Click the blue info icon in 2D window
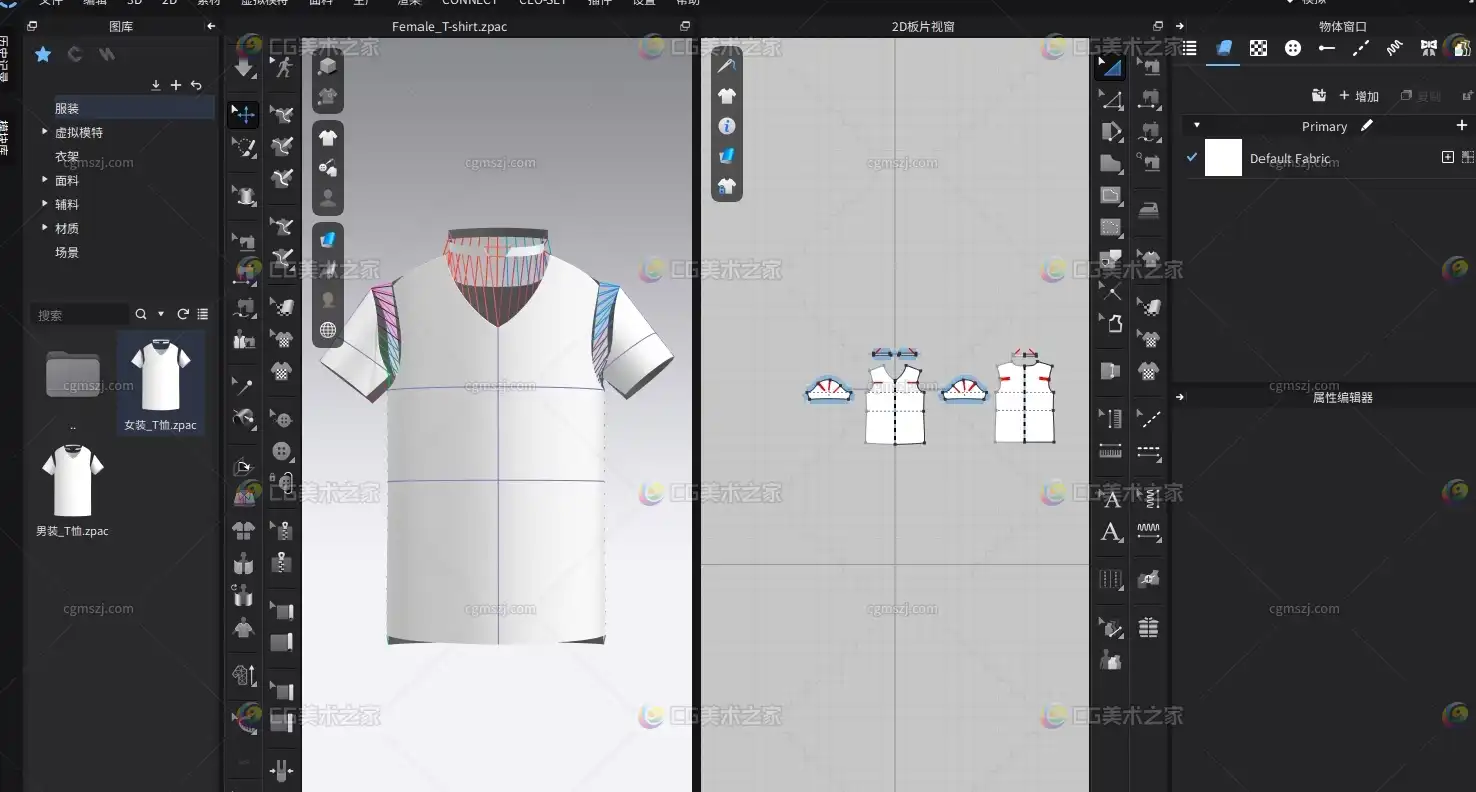Screen dimensions: 1476x792 coord(727,126)
